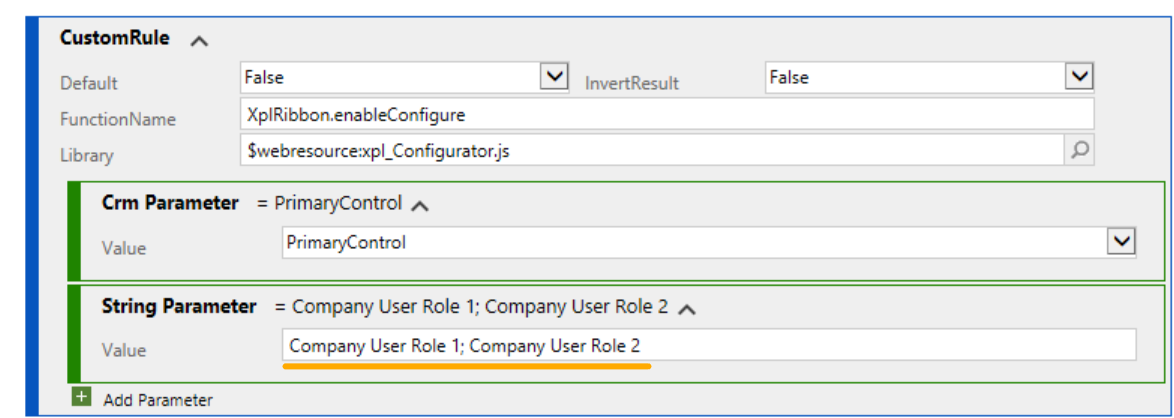Click the Library input field
This screenshot has height=418, width=1174.
(652, 151)
